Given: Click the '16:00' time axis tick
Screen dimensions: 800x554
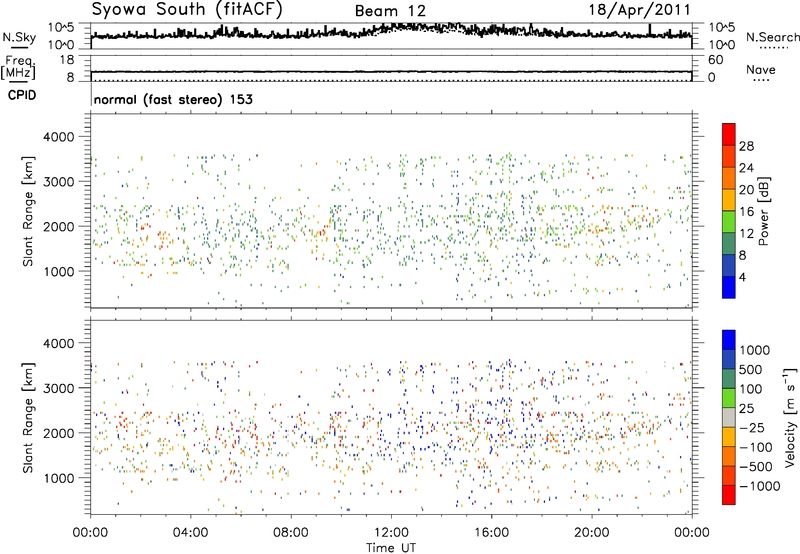Looking at the screenshot, I should pyautogui.click(x=491, y=533).
